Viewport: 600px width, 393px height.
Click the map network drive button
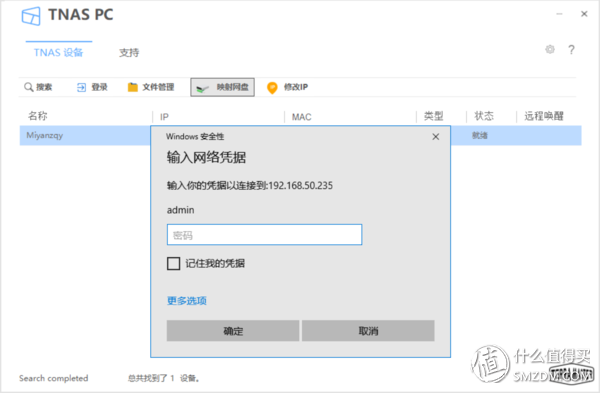pos(222,87)
